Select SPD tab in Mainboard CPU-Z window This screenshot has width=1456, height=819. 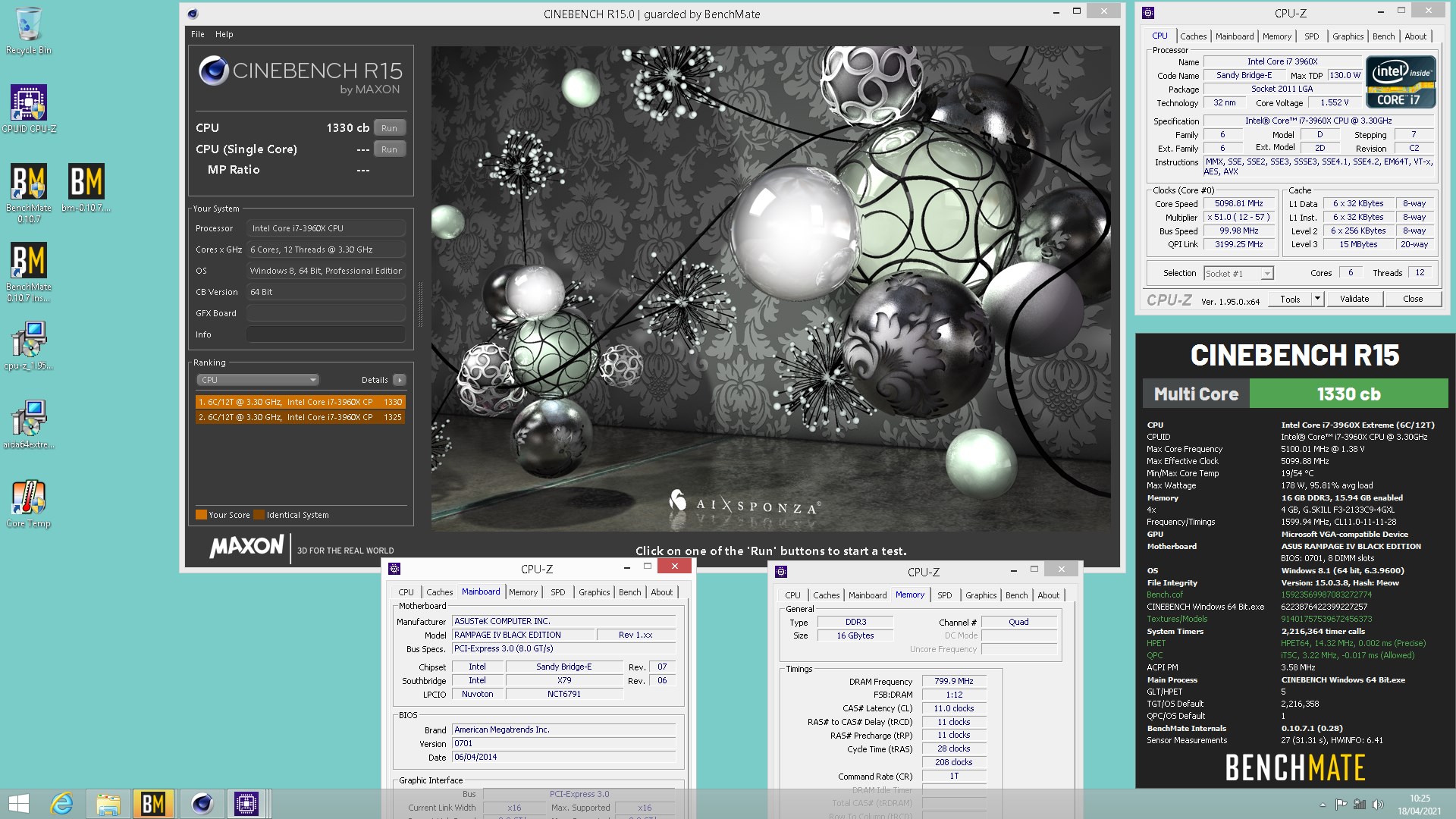tap(557, 592)
